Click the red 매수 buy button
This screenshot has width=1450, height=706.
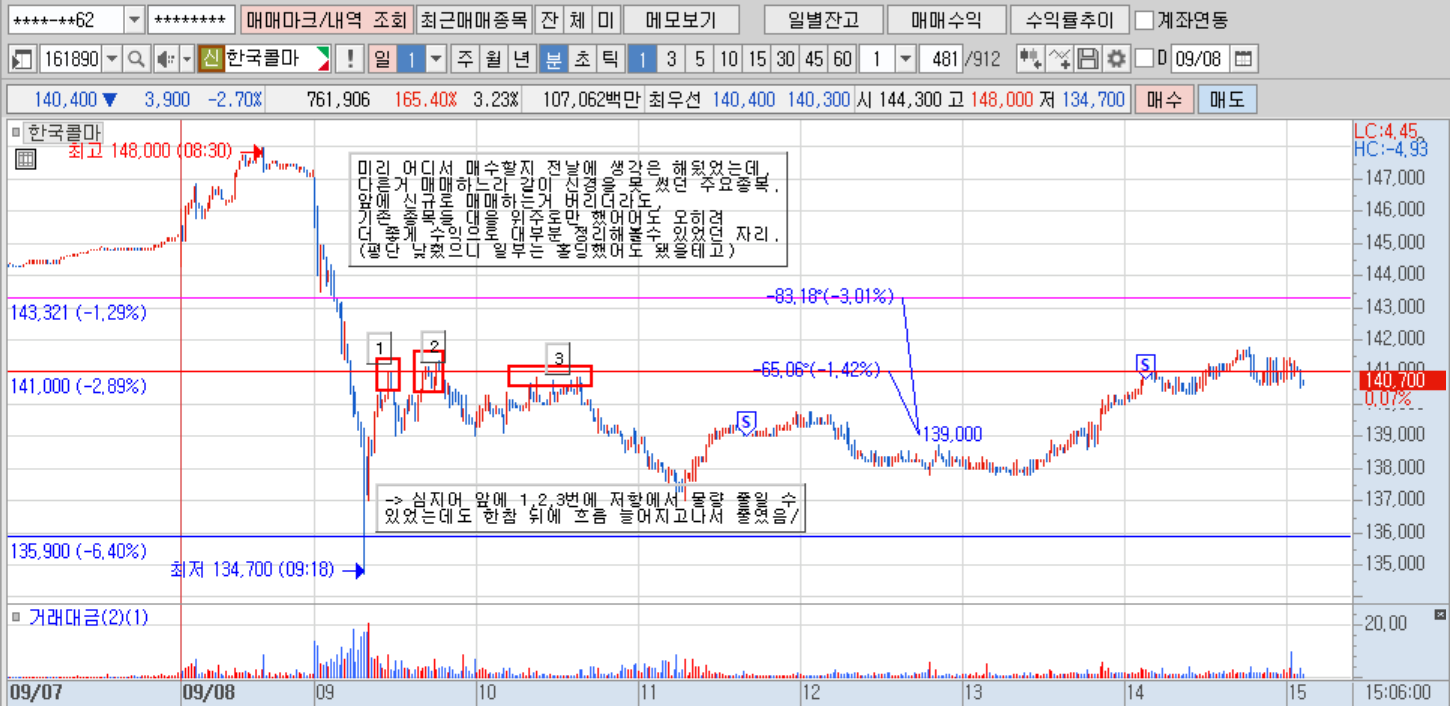pyautogui.click(x=1164, y=100)
